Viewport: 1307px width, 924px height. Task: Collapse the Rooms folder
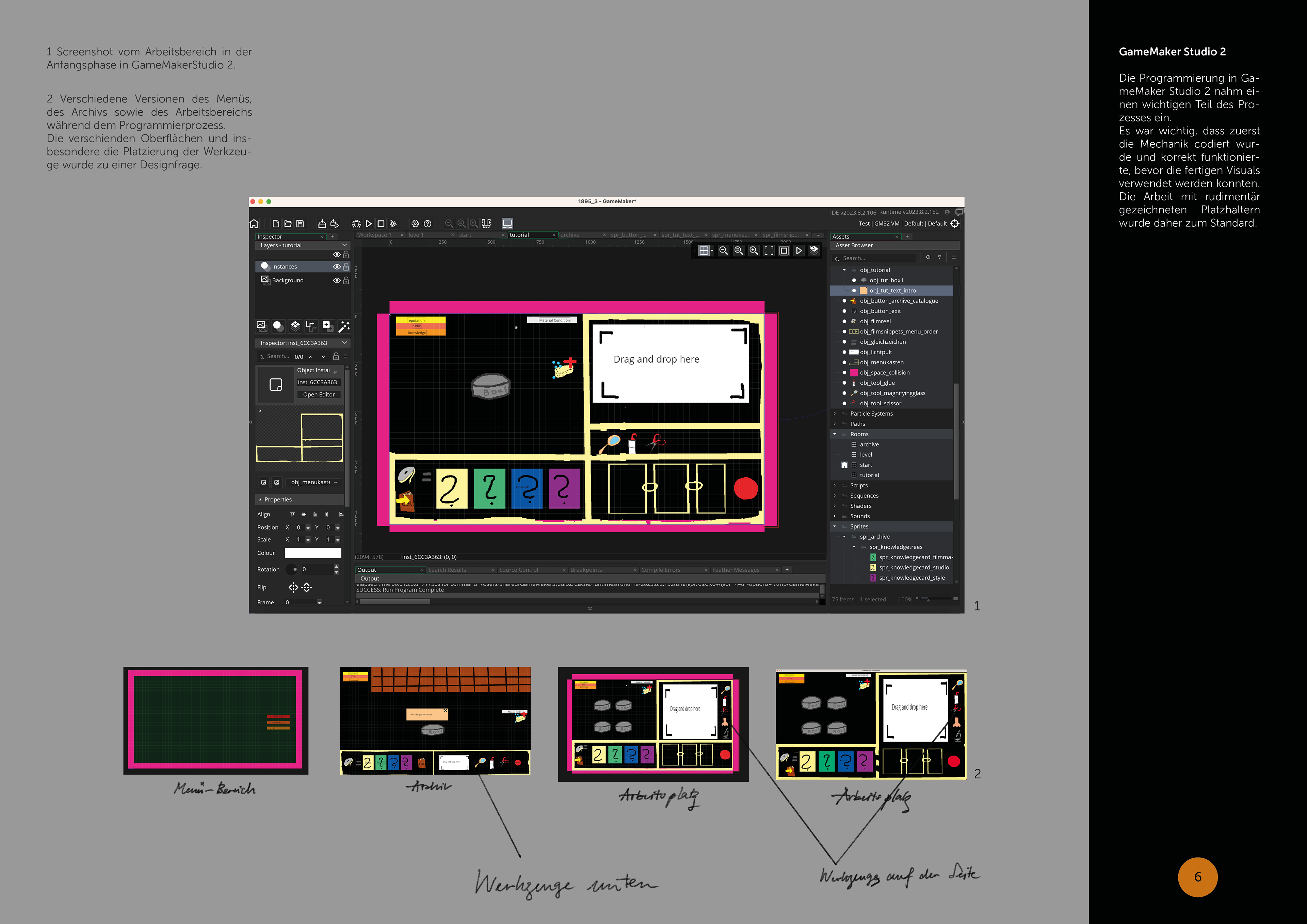click(x=835, y=434)
